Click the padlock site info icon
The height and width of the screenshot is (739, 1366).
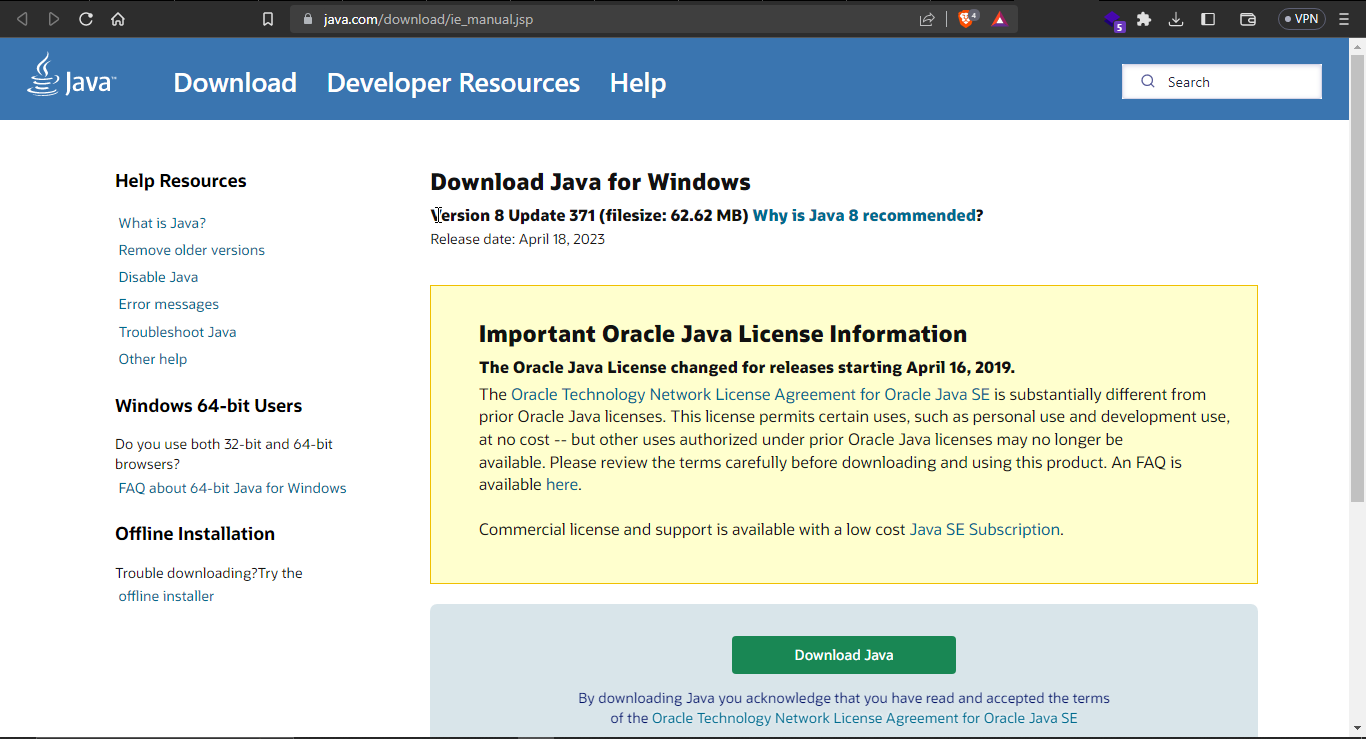click(307, 19)
